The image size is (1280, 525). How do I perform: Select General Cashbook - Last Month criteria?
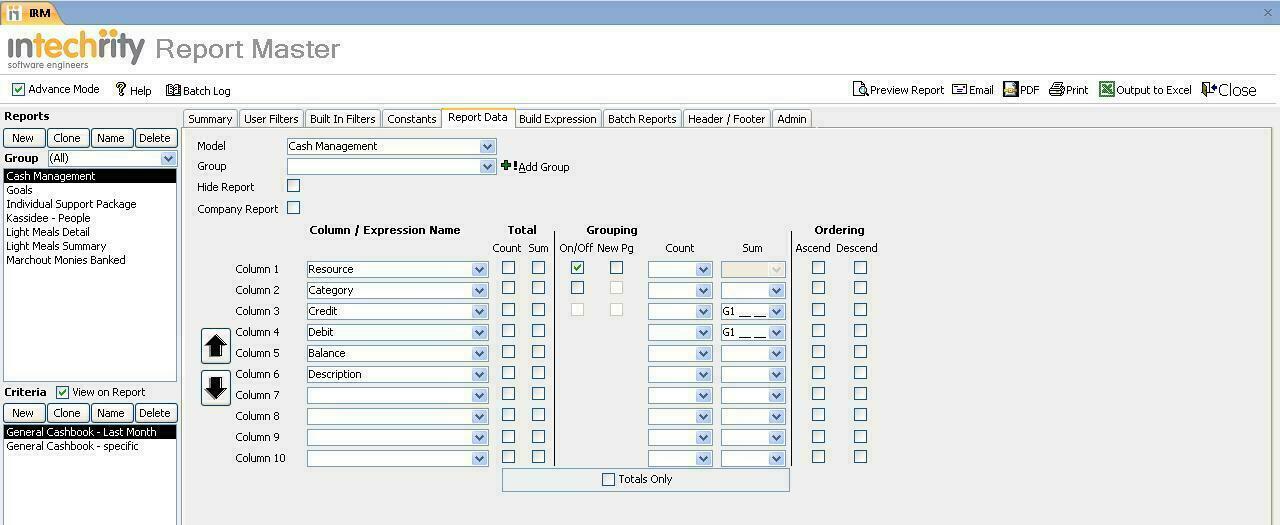tap(90, 432)
